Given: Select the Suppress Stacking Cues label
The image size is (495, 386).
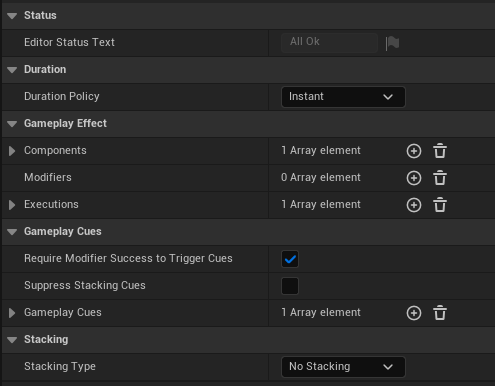Looking at the screenshot, I should click(x=85, y=285).
